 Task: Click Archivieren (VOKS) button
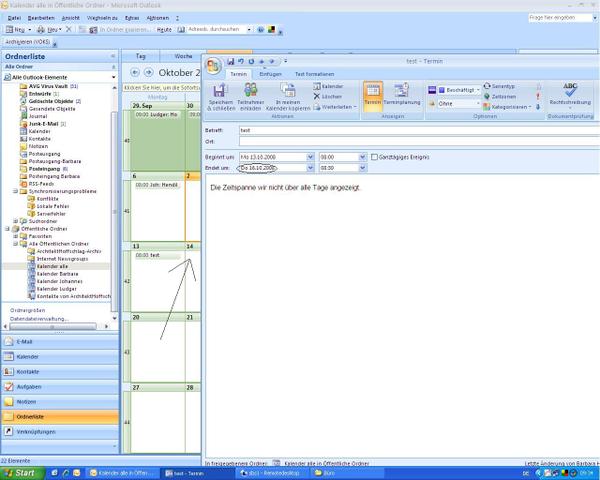click(28, 42)
